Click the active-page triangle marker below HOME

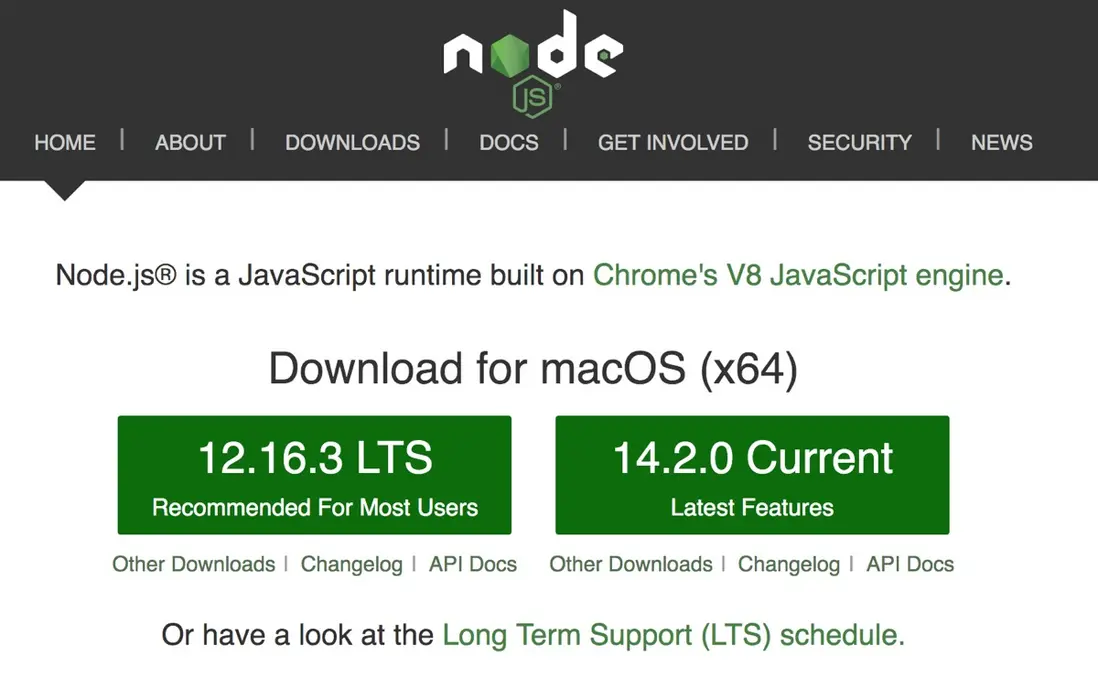(x=65, y=190)
